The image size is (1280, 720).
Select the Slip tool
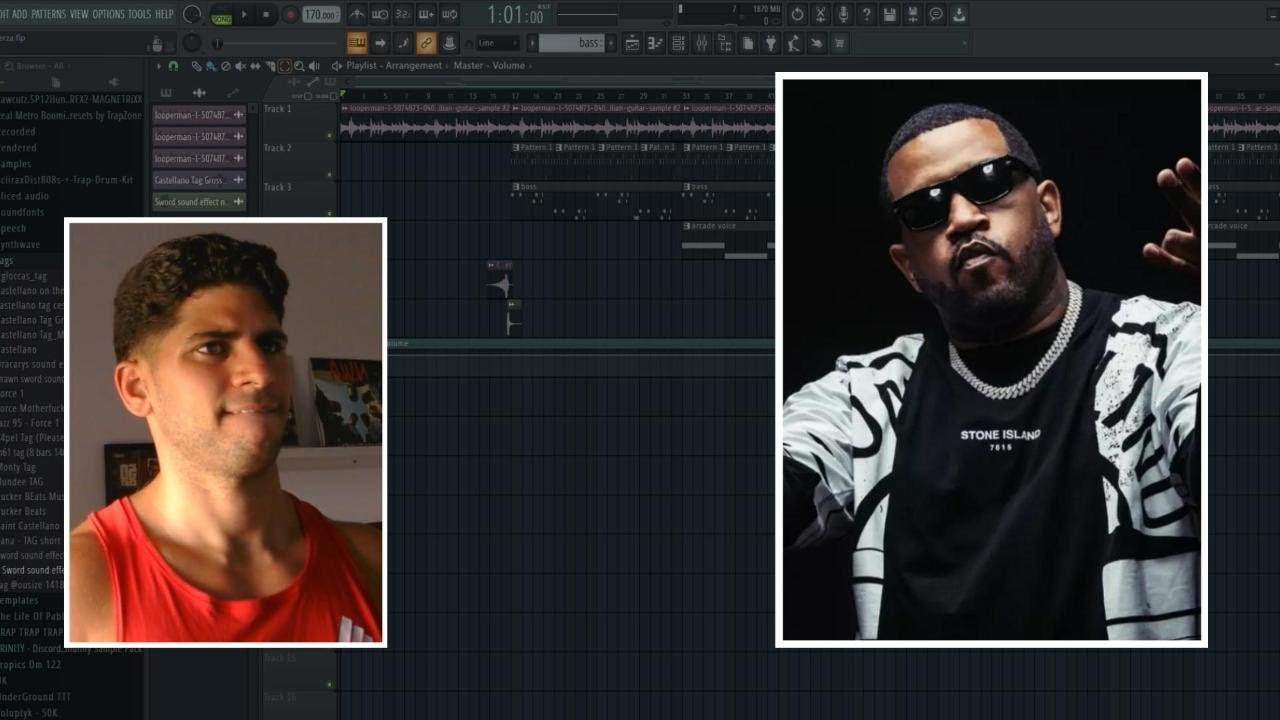(x=255, y=66)
